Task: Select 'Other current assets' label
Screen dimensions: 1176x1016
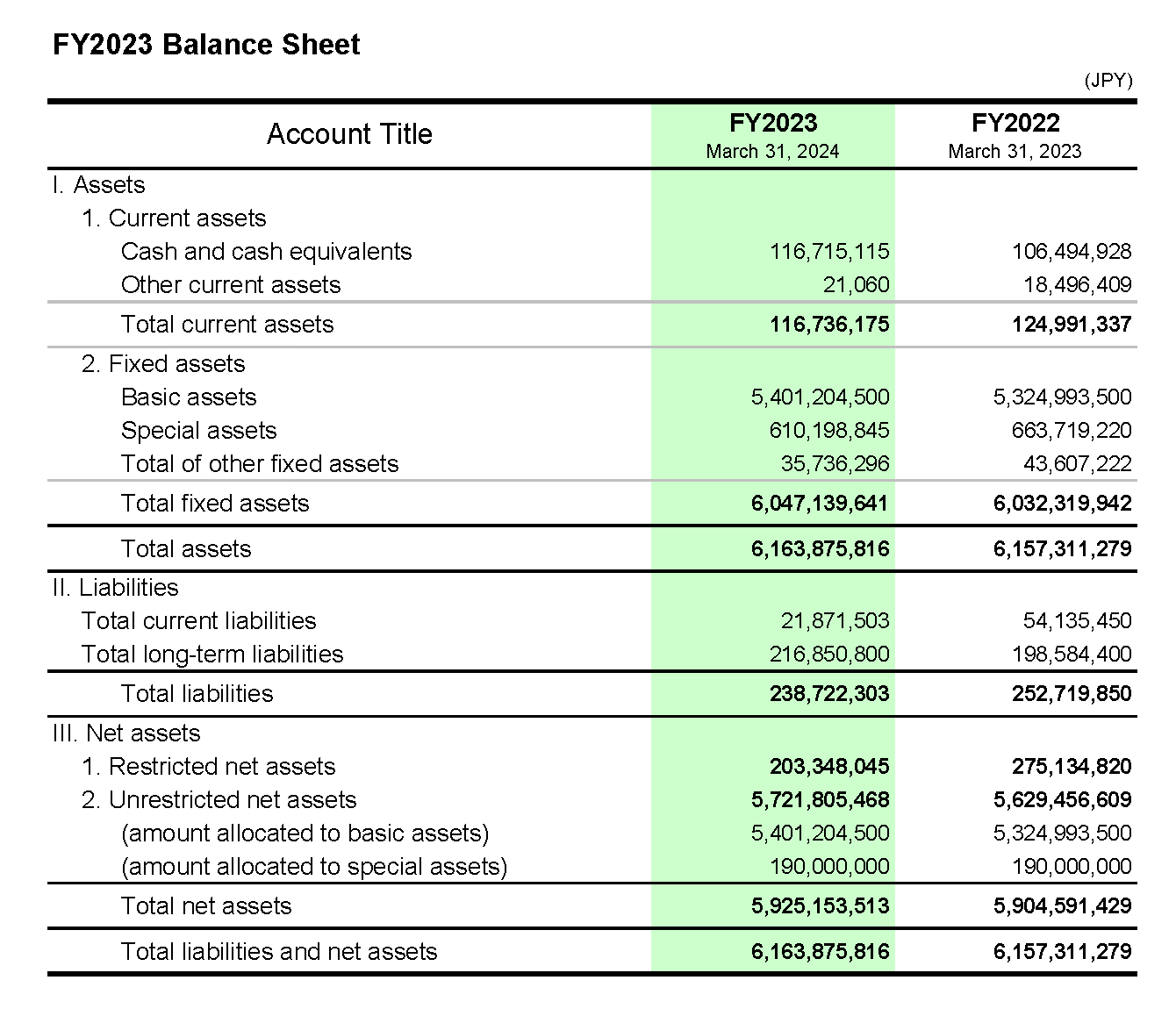Action: pyautogui.click(x=231, y=285)
